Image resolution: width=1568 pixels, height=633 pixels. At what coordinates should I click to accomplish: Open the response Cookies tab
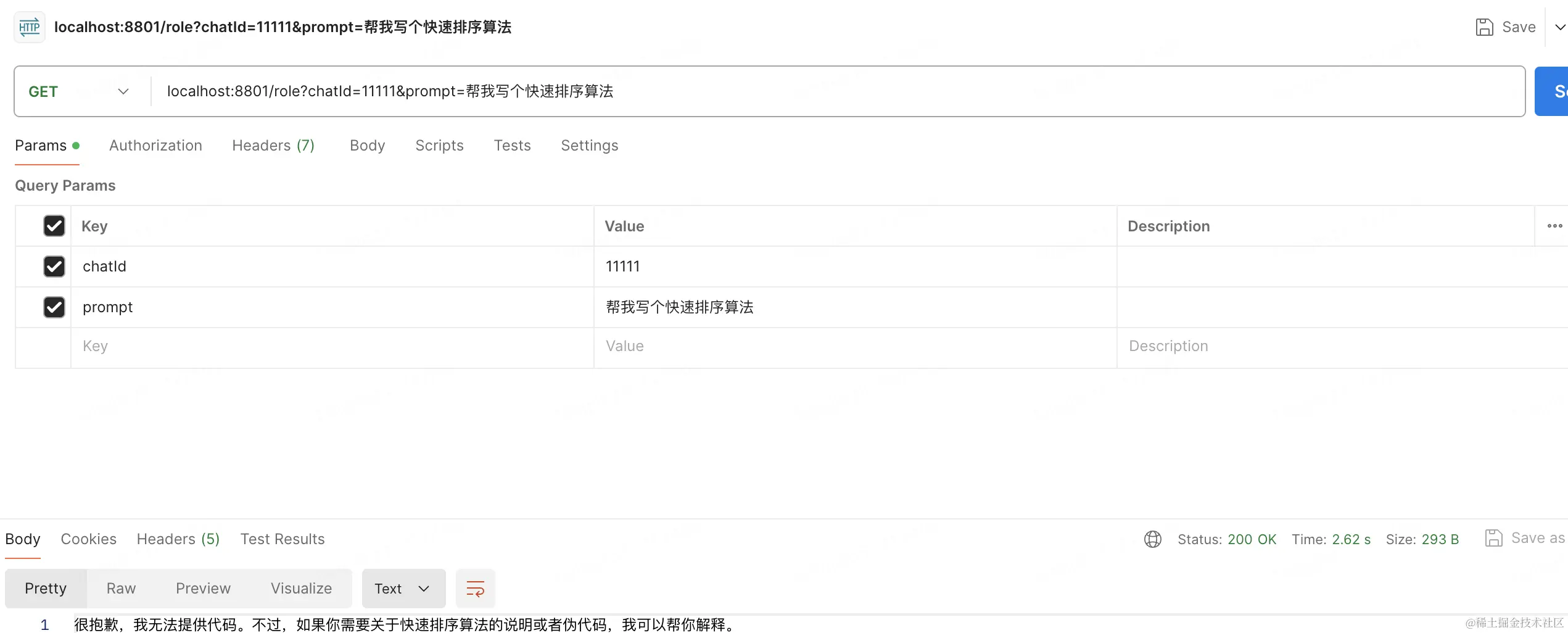point(88,539)
